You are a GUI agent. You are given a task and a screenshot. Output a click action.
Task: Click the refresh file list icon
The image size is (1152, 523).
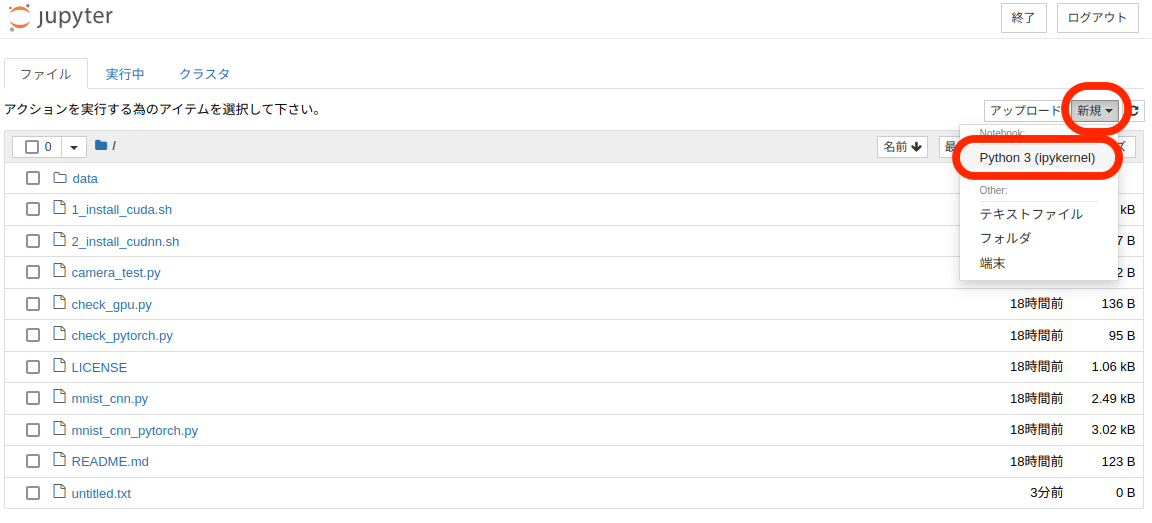(x=1136, y=111)
